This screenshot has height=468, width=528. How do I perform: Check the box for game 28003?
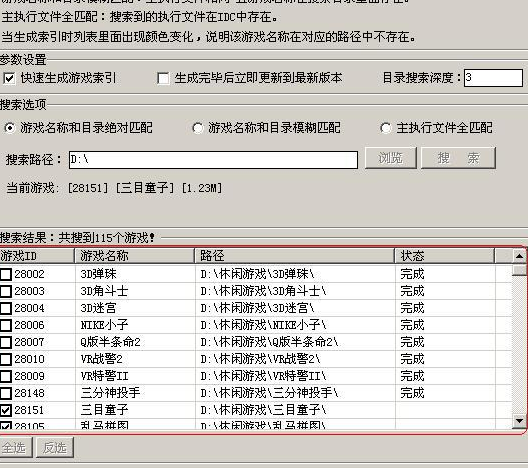point(6,291)
